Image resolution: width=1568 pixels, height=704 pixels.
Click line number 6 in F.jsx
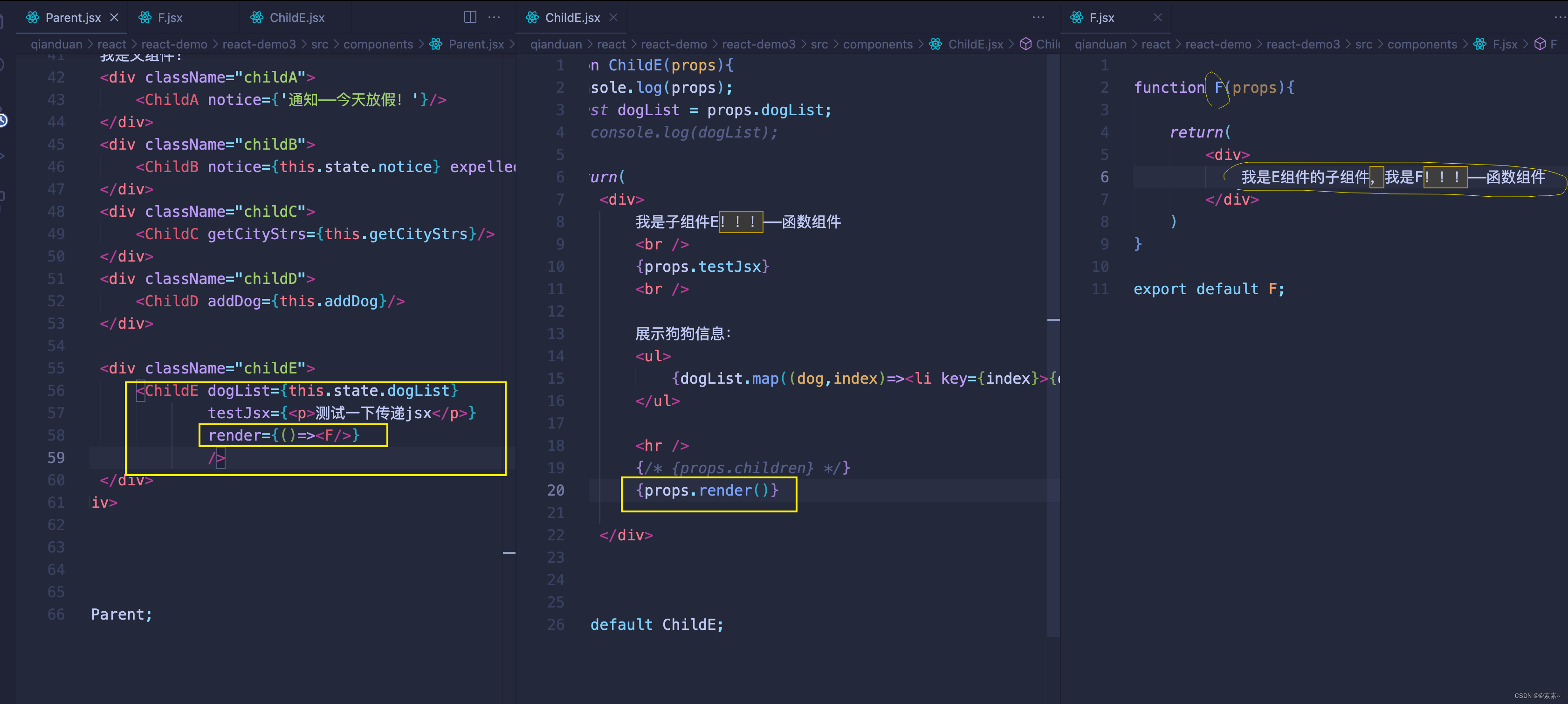(x=1105, y=177)
